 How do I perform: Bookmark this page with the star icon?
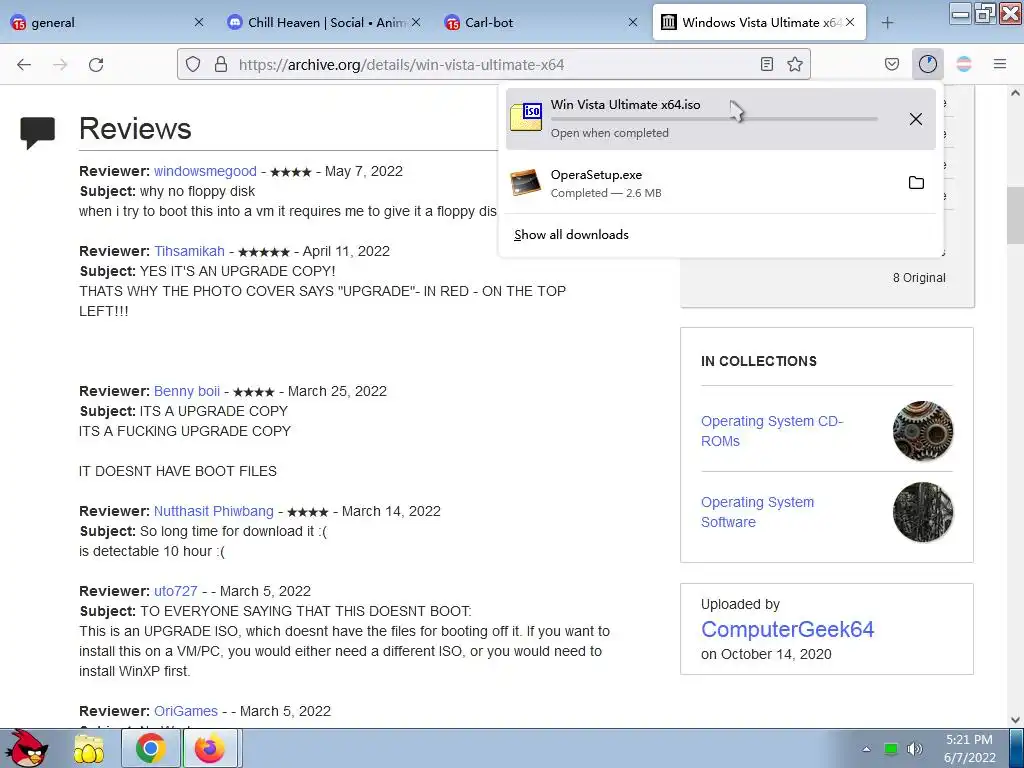coord(795,64)
